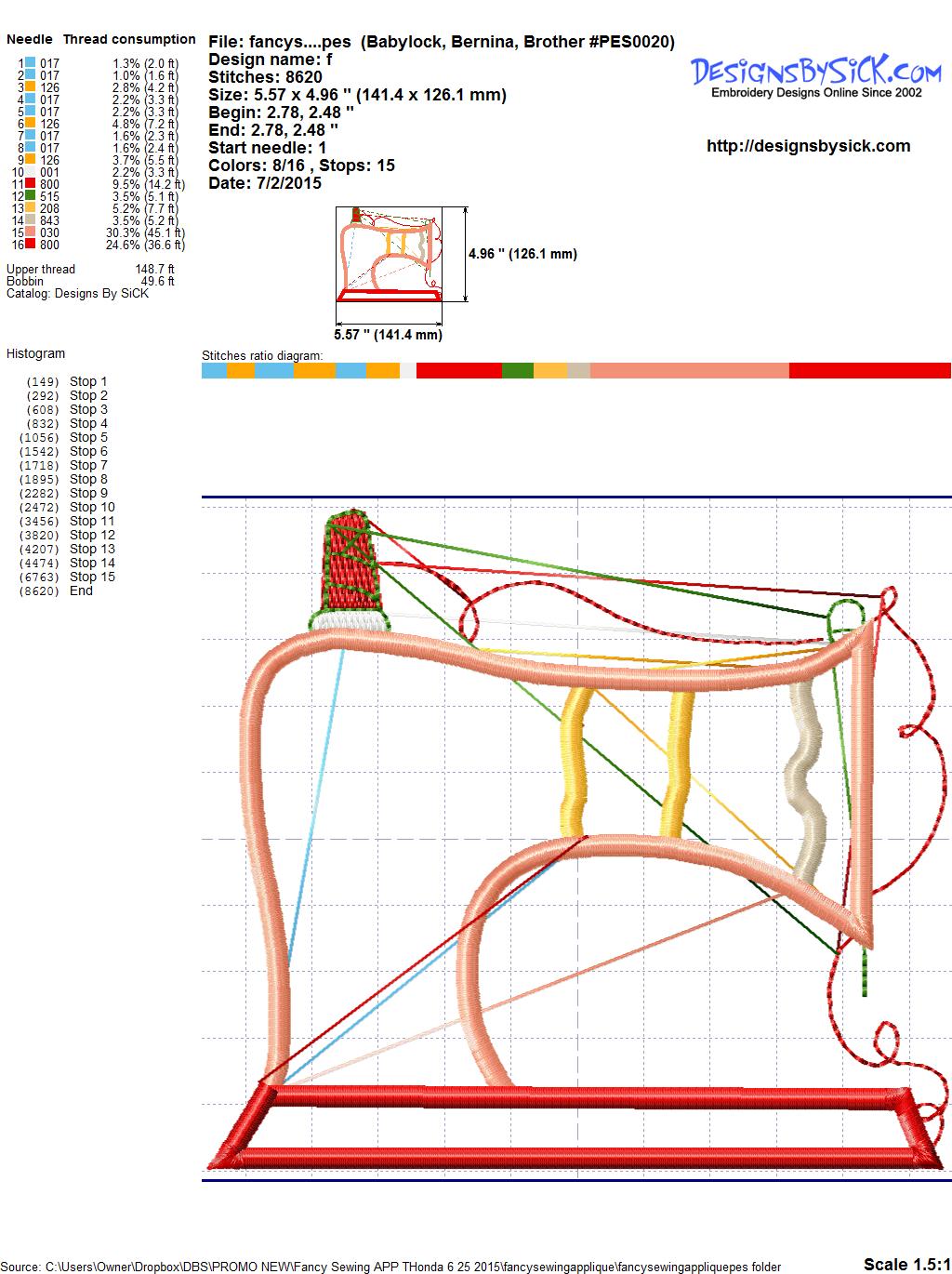Click the long salmon stitches ratio segment
This screenshot has width=952, height=1274.
(x=689, y=371)
